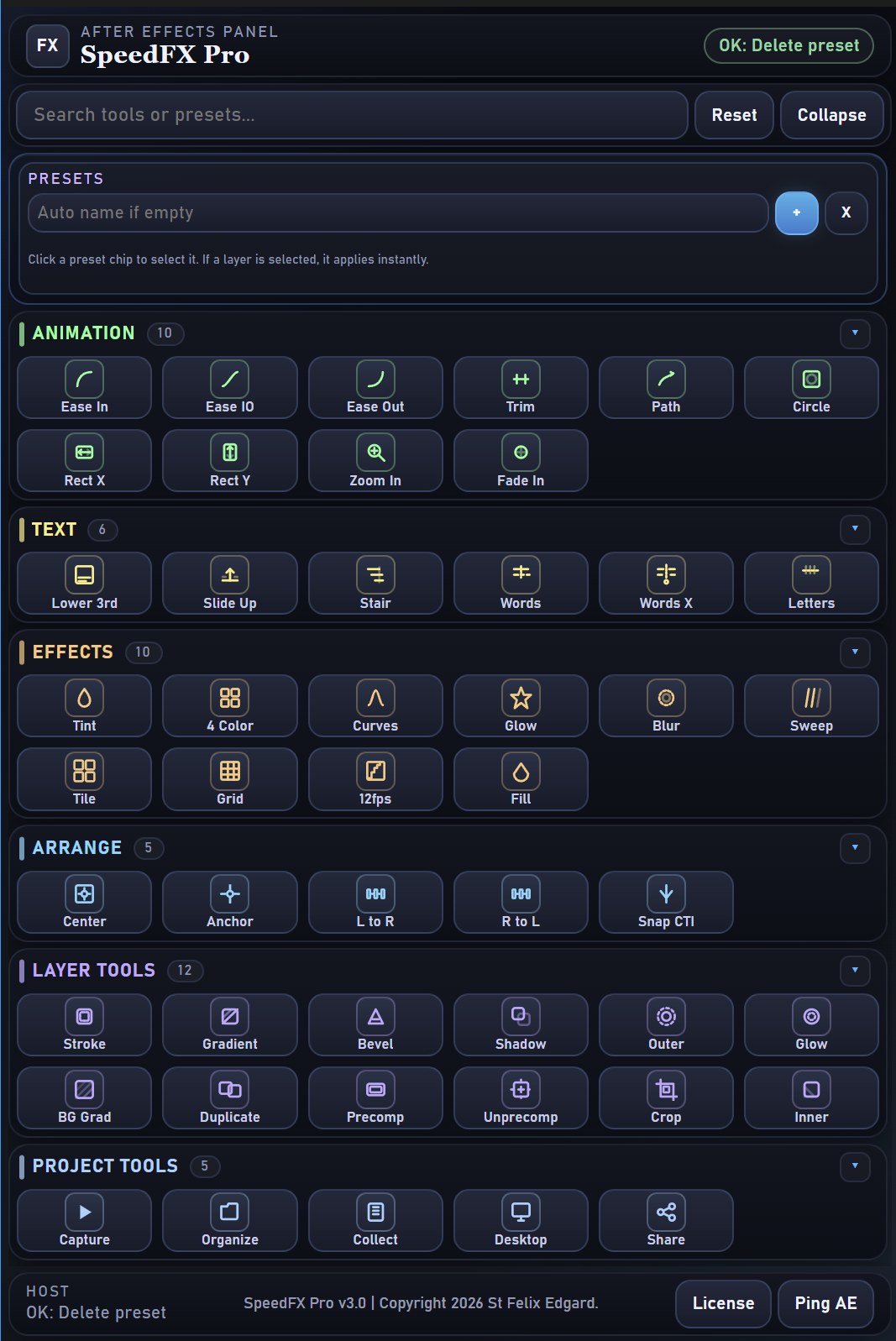Apply the star Glow effect in Effects

click(x=521, y=705)
